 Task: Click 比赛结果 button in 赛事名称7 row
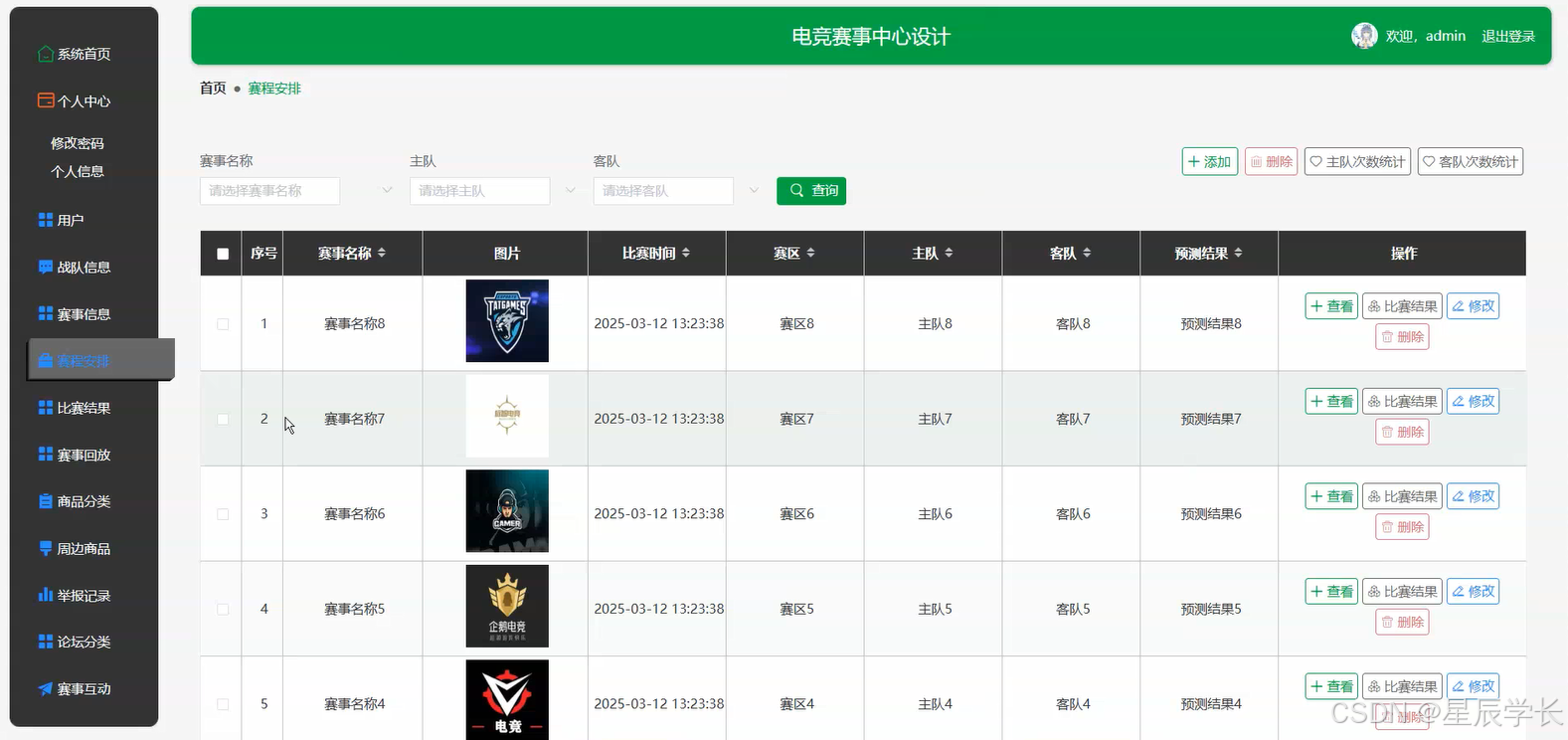point(1402,401)
